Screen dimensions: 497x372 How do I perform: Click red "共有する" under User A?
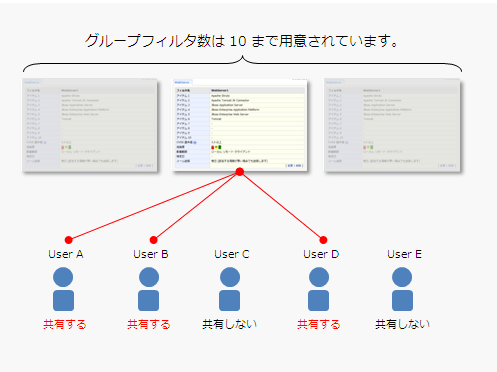pyautogui.click(x=65, y=324)
